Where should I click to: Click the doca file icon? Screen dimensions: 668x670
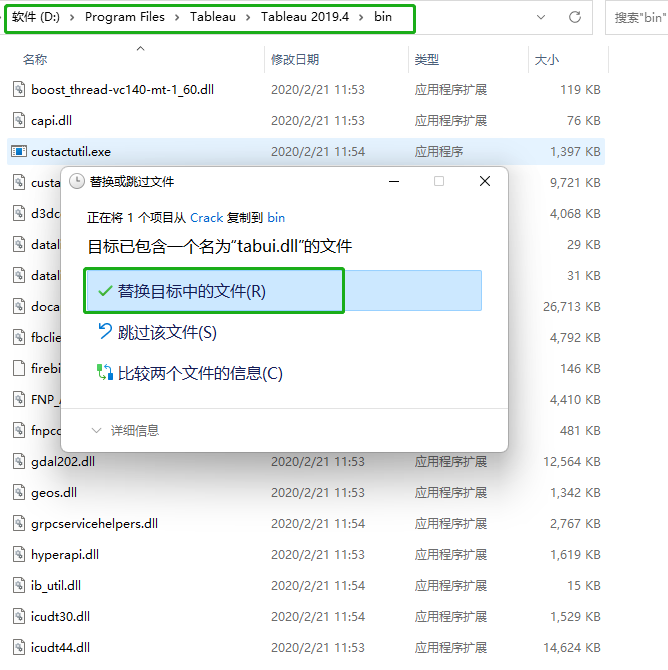point(19,306)
